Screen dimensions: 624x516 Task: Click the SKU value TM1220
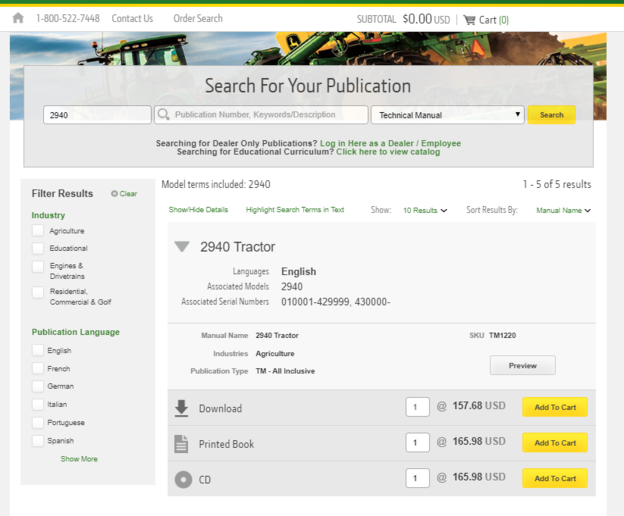pos(502,335)
